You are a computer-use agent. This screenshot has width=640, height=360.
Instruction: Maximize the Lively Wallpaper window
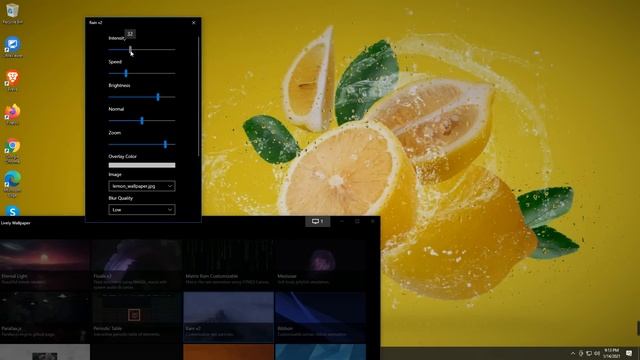tap(357, 221)
